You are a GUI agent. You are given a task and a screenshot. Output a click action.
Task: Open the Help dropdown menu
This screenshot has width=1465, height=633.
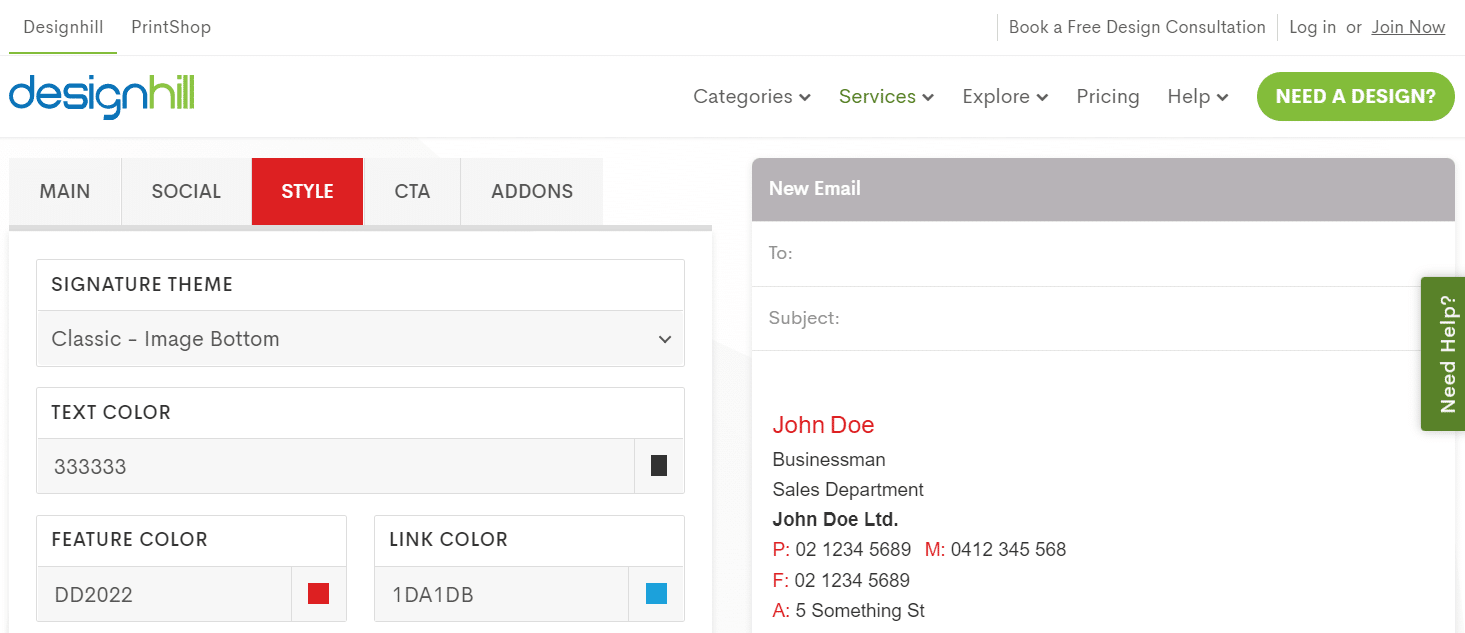[x=1197, y=97]
